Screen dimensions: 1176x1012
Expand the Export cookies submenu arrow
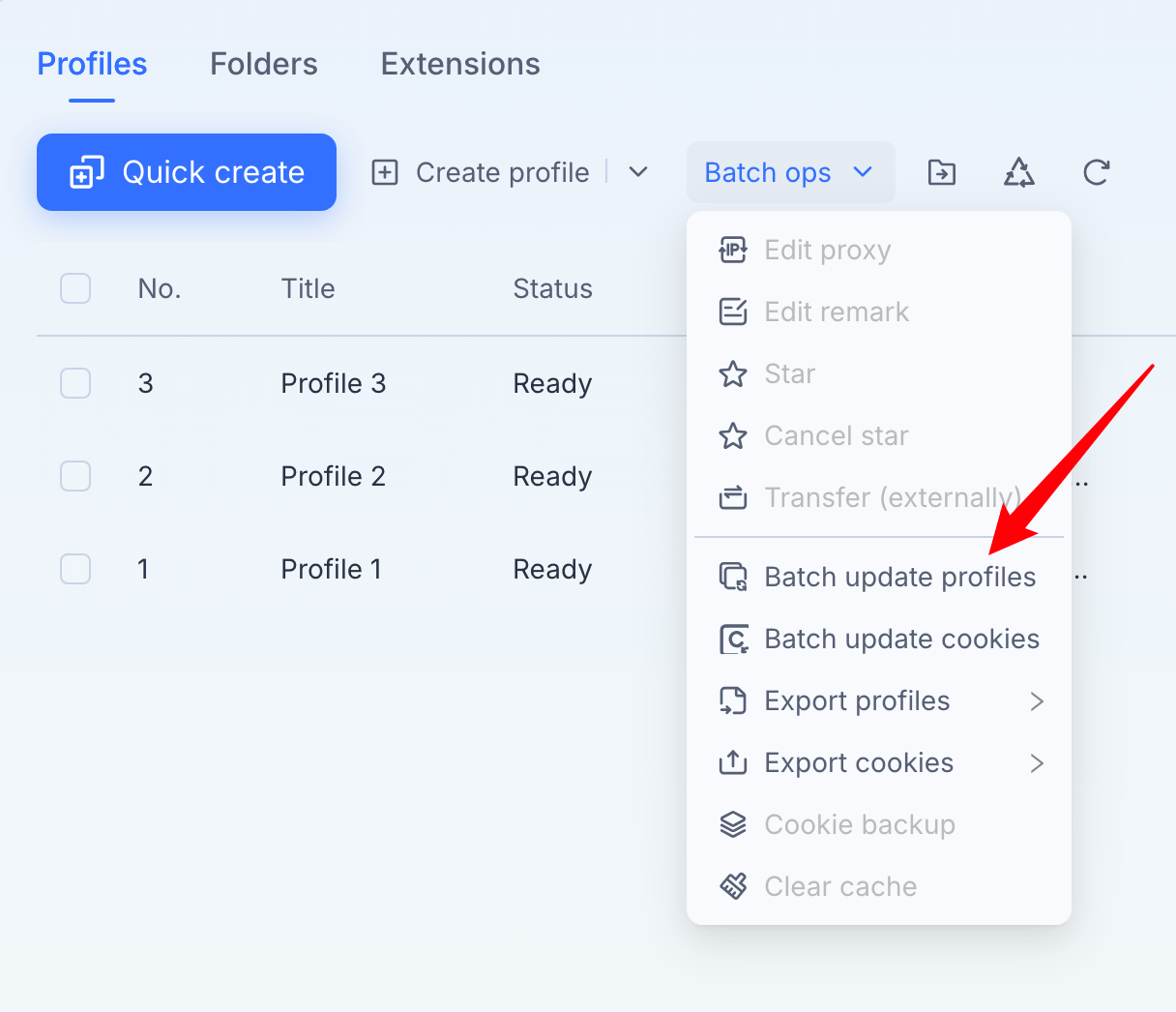pyautogui.click(x=1037, y=763)
